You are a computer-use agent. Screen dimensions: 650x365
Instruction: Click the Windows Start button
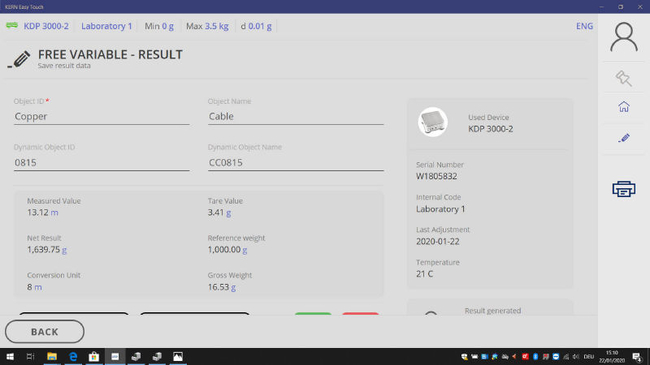(10, 357)
